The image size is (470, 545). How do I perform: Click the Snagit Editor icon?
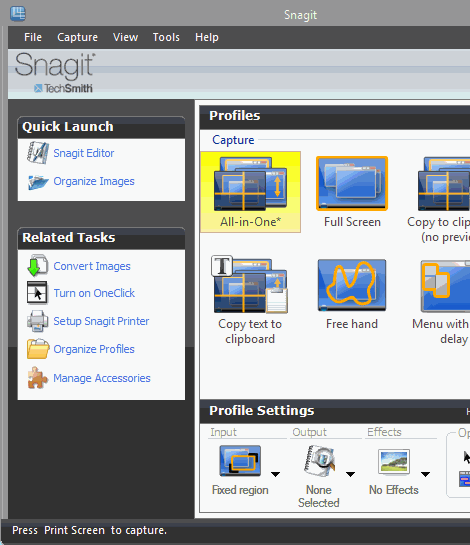(38, 153)
